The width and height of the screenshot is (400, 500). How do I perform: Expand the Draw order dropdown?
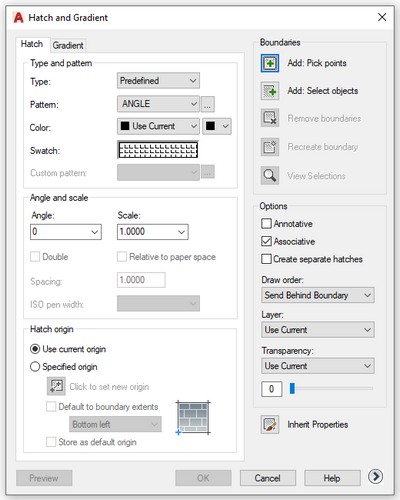318,295
